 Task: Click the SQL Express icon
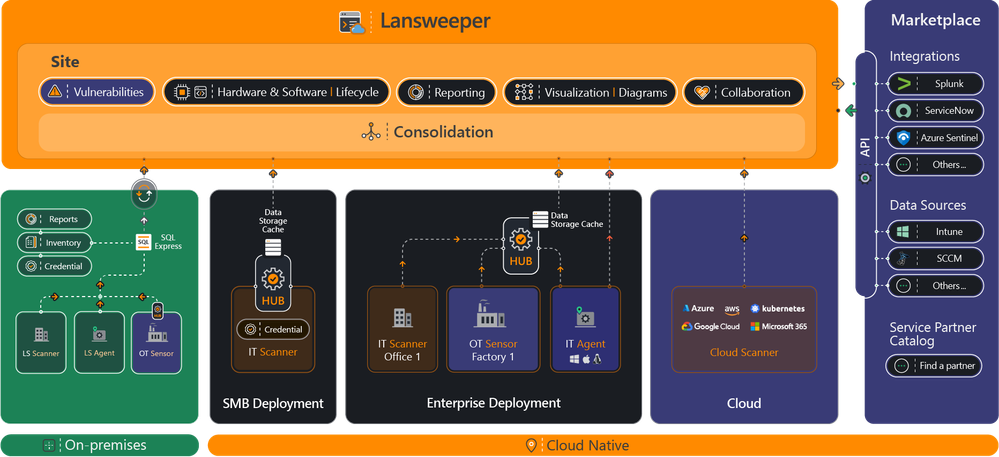142,241
